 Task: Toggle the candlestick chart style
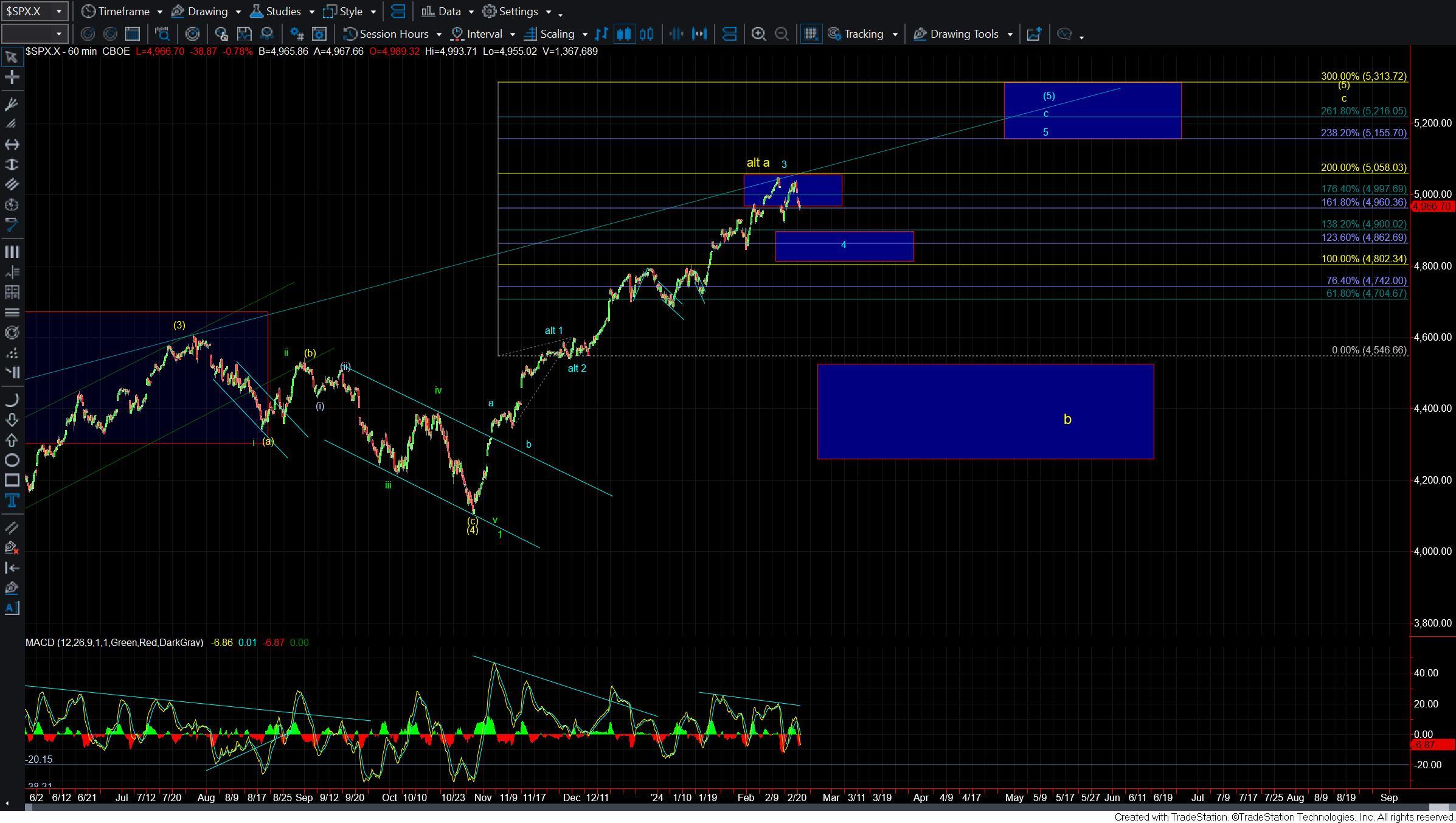[x=624, y=34]
